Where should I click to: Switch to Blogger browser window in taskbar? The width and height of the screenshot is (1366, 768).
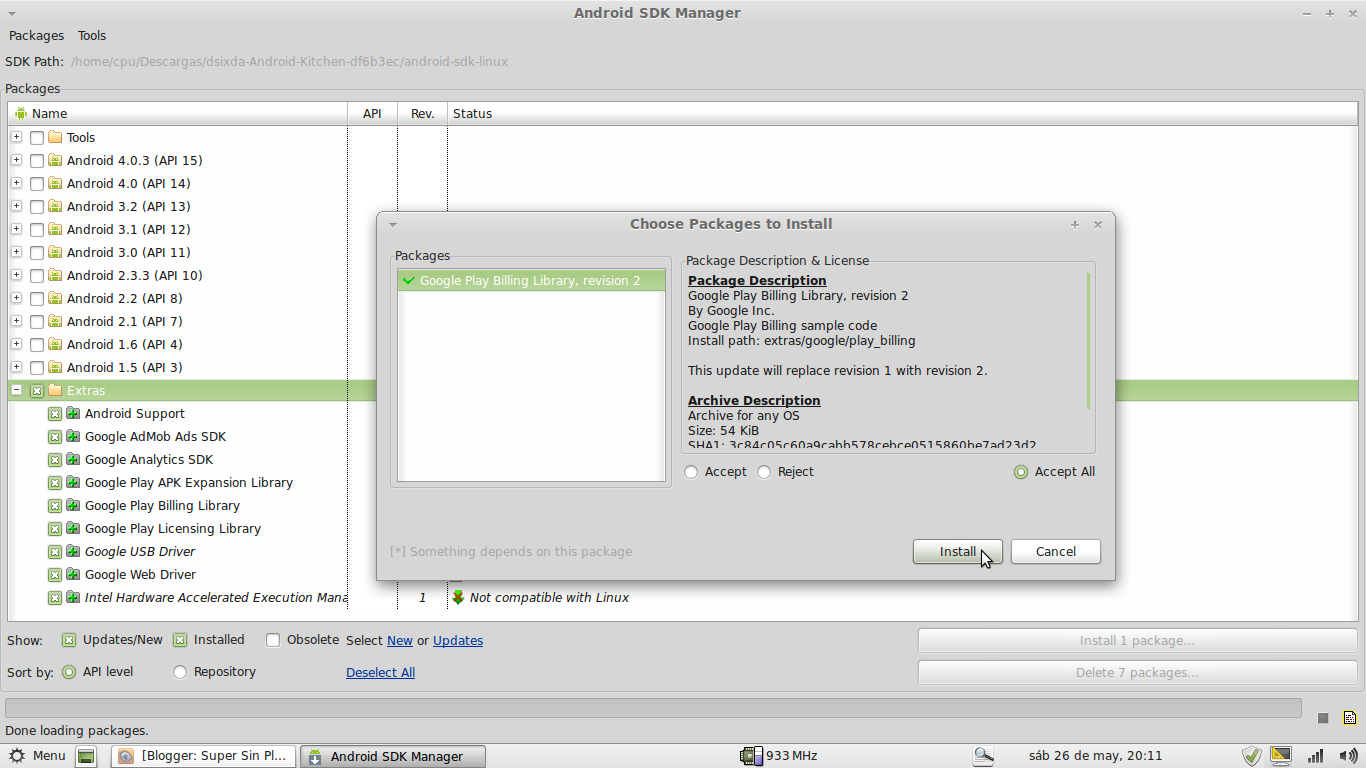click(x=204, y=756)
